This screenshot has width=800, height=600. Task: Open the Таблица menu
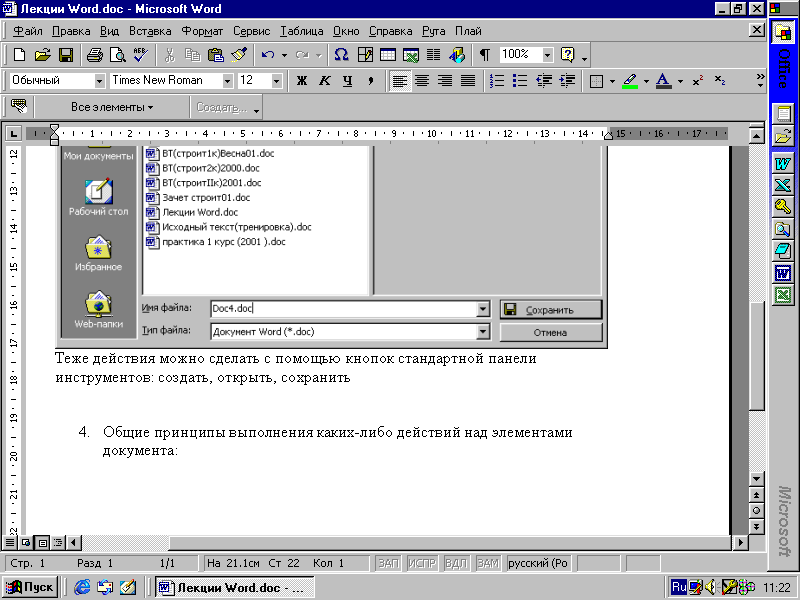(x=302, y=31)
